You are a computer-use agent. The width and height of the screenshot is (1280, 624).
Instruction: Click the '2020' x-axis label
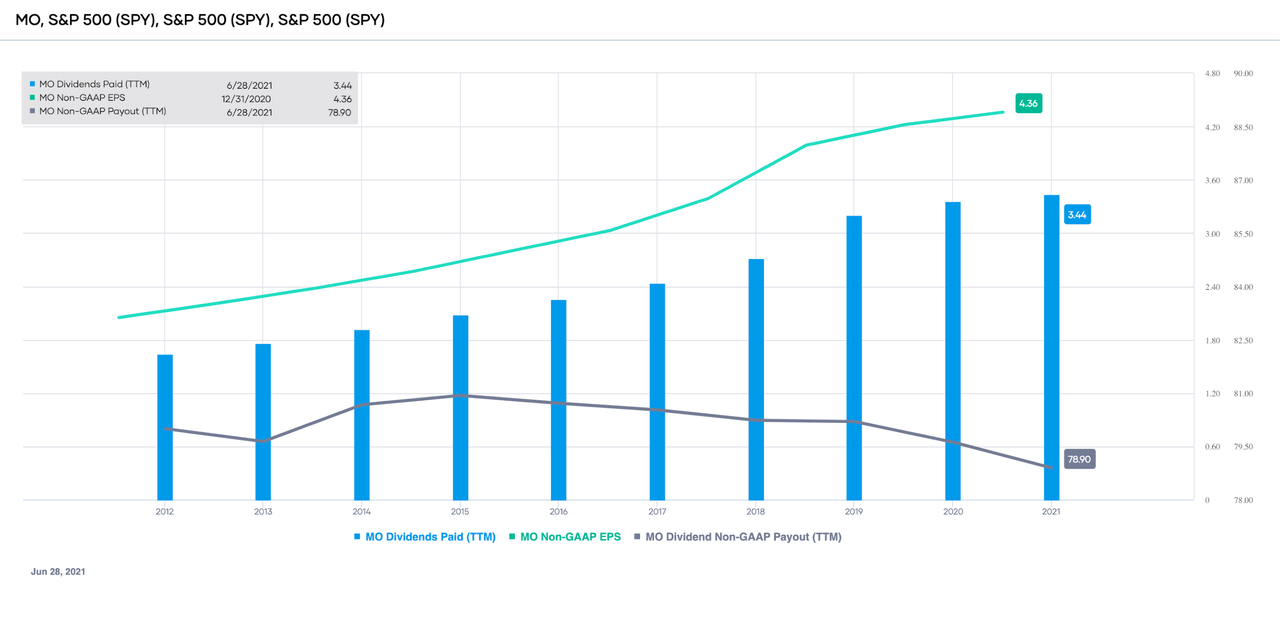tap(953, 511)
